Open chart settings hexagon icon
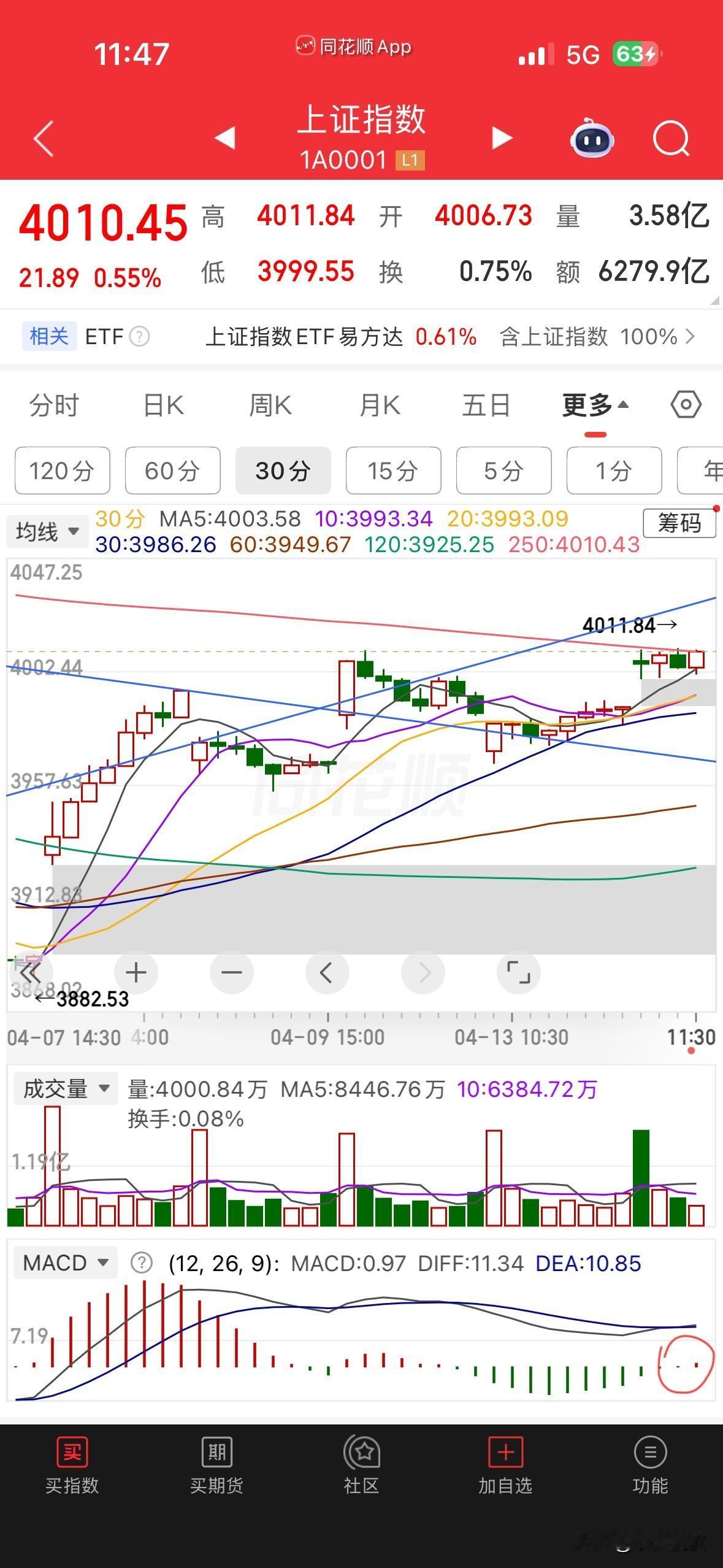The height and width of the screenshot is (1568, 723). (686, 405)
